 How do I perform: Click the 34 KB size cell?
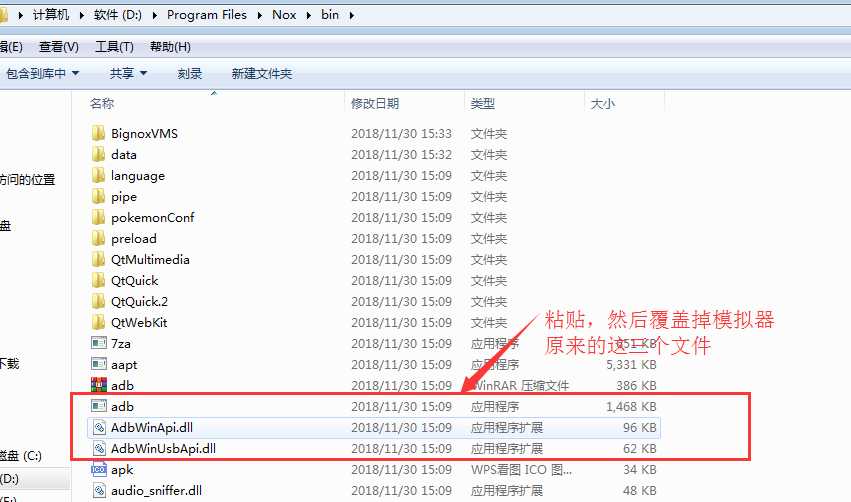pos(640,469)
